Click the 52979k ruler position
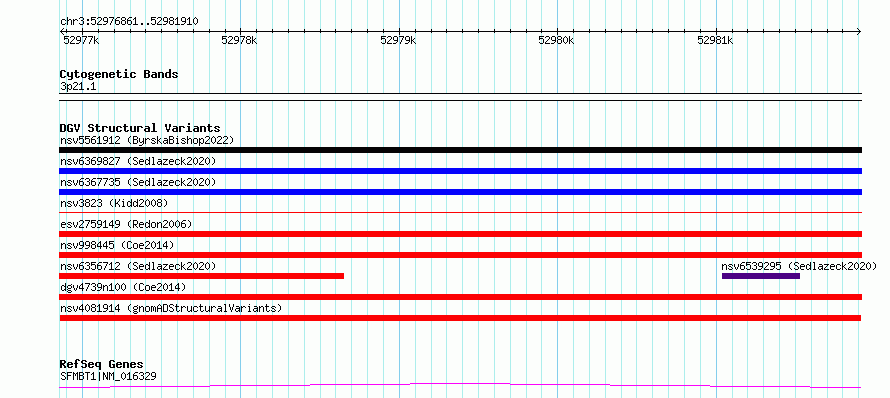 click(x=398, y=40)
